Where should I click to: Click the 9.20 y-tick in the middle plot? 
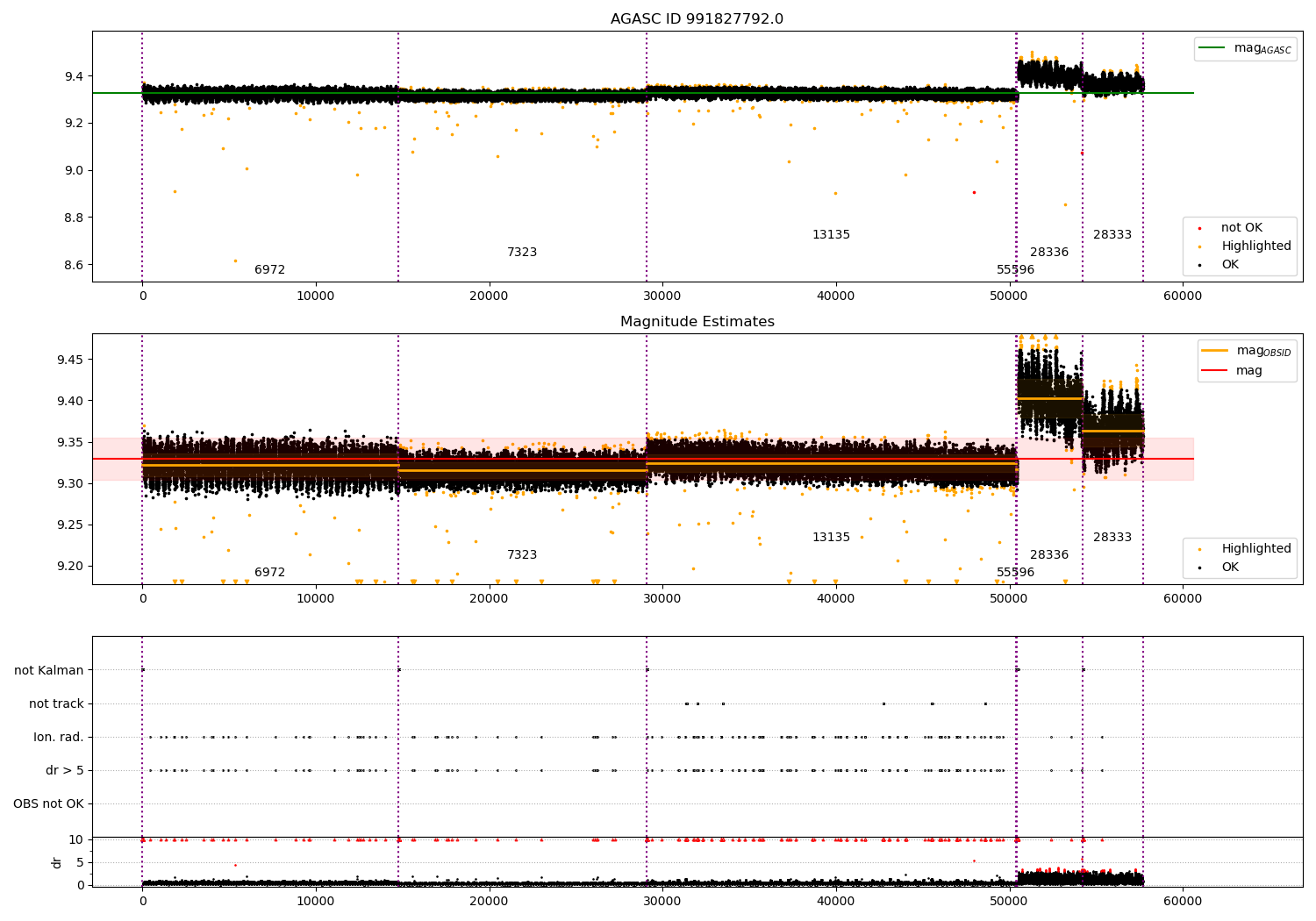click(x=71, y=567)
